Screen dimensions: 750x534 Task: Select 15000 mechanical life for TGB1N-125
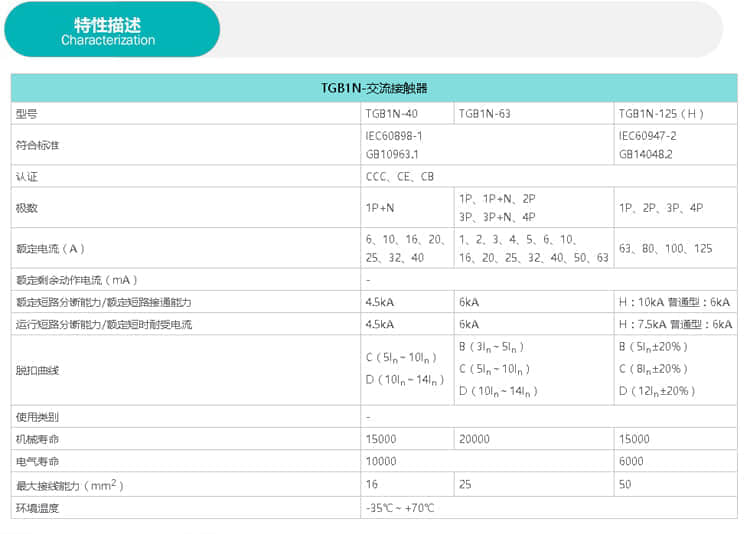[634, 439]
